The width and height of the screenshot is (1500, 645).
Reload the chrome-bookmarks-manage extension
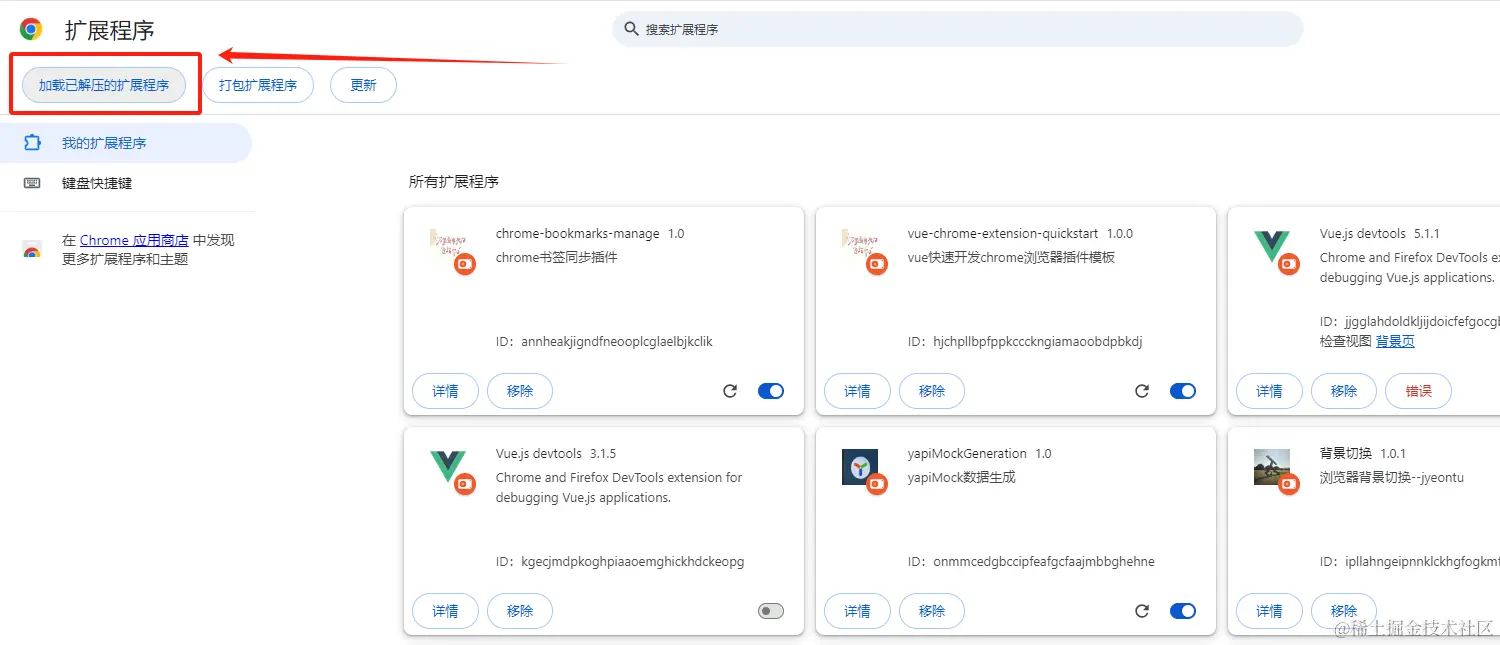tap(730, 391)
